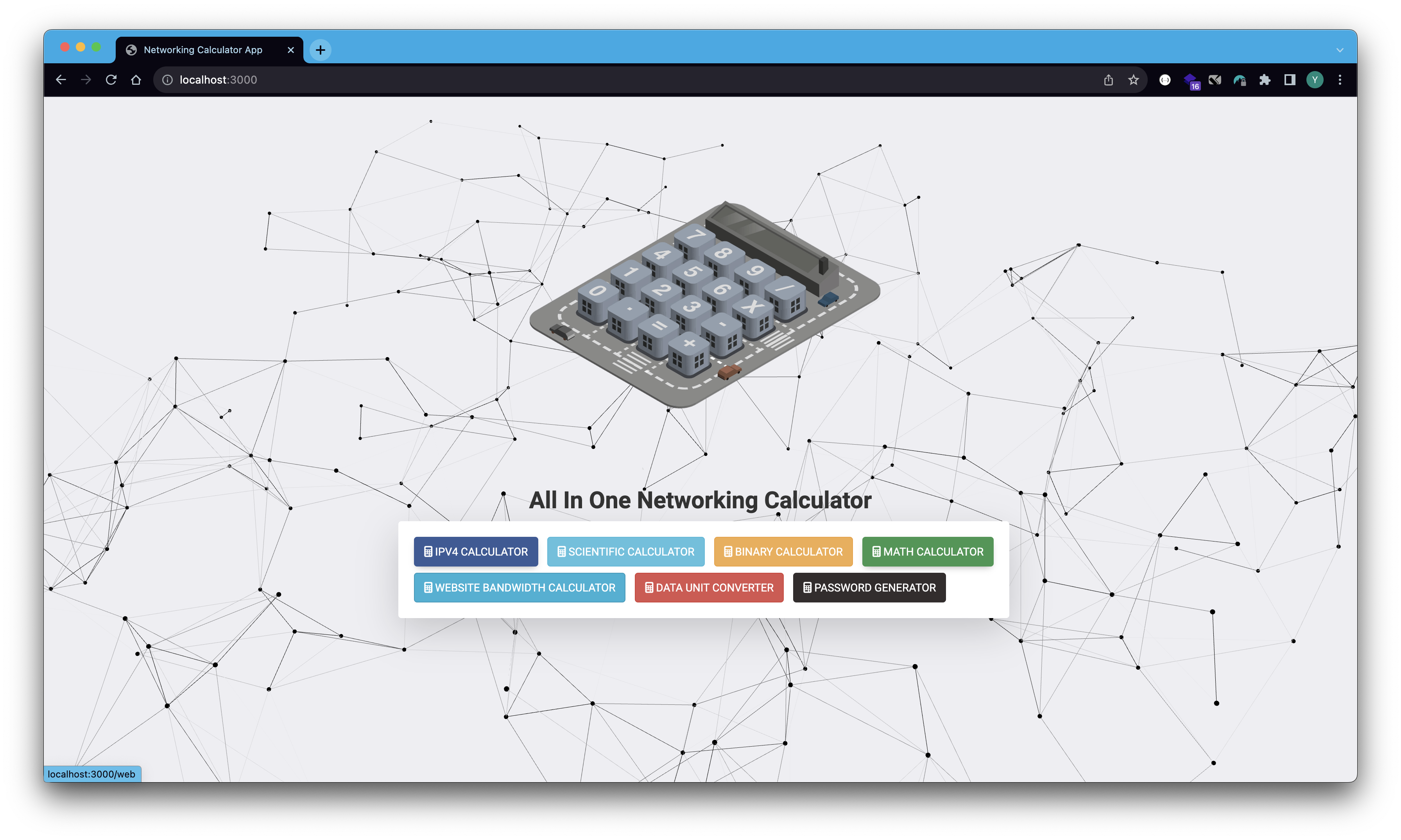Open a new tab with plus button
The width and height of the screenshot is (1401, 840).
[321, 50]
